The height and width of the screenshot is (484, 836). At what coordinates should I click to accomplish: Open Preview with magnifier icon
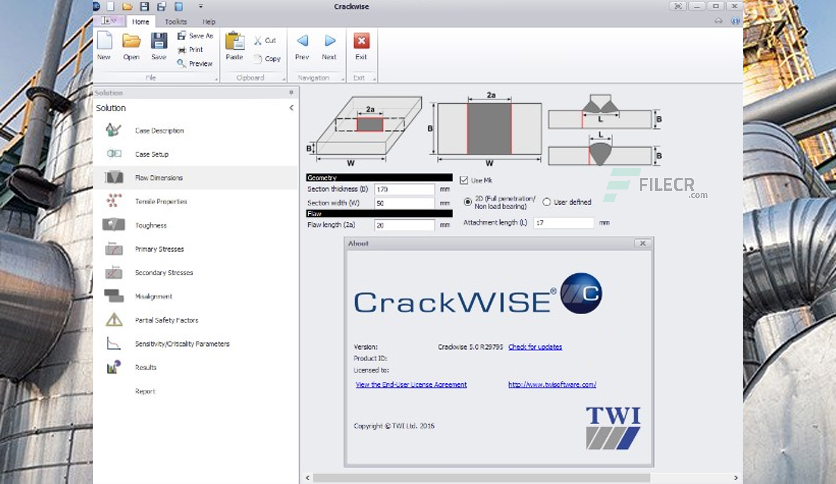195,63
